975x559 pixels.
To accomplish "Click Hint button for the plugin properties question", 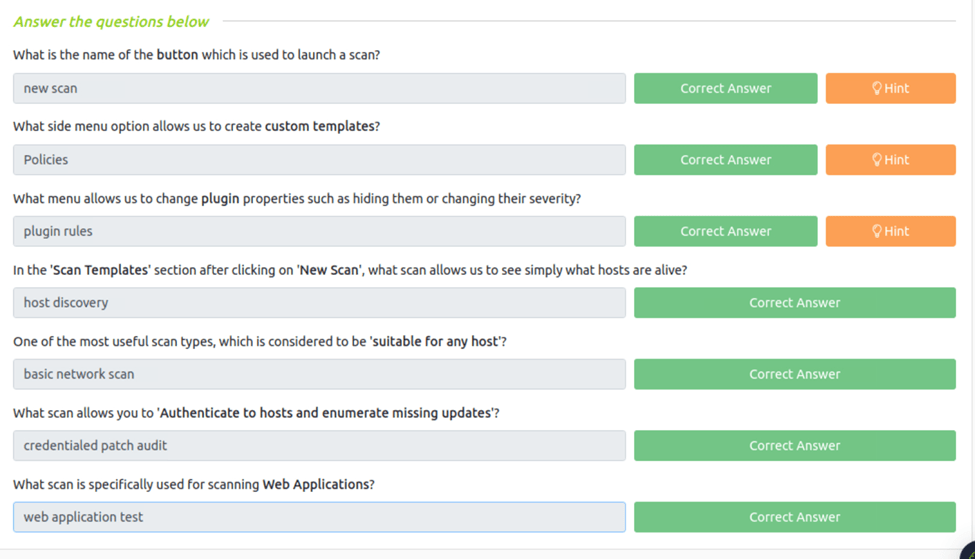I will click(x=890, y=231).
